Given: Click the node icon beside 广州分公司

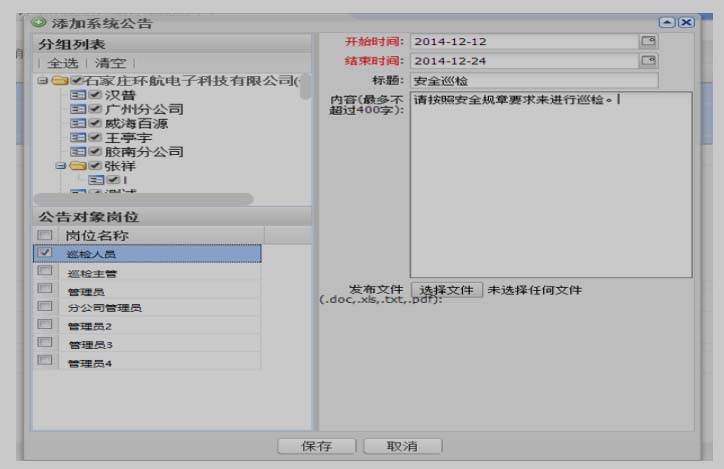Looking at the screenshot, I should coord(78,109).
